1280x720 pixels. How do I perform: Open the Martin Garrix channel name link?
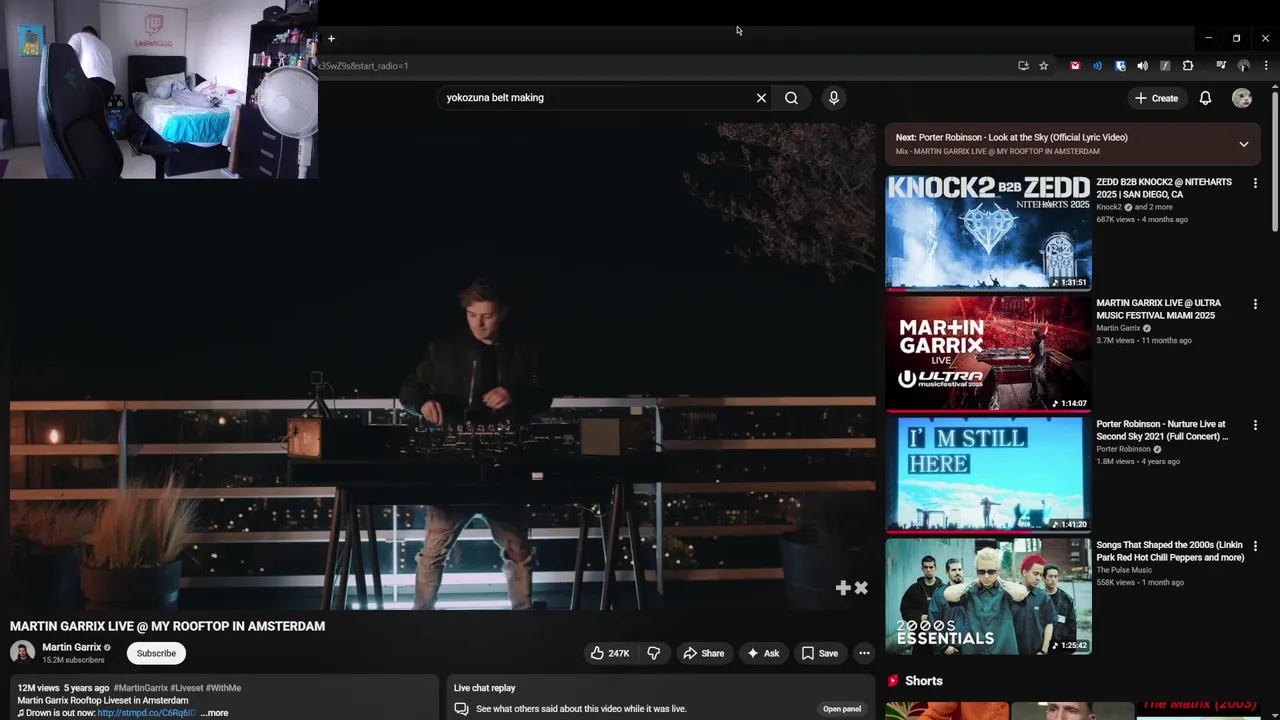(x=71, y=647)
